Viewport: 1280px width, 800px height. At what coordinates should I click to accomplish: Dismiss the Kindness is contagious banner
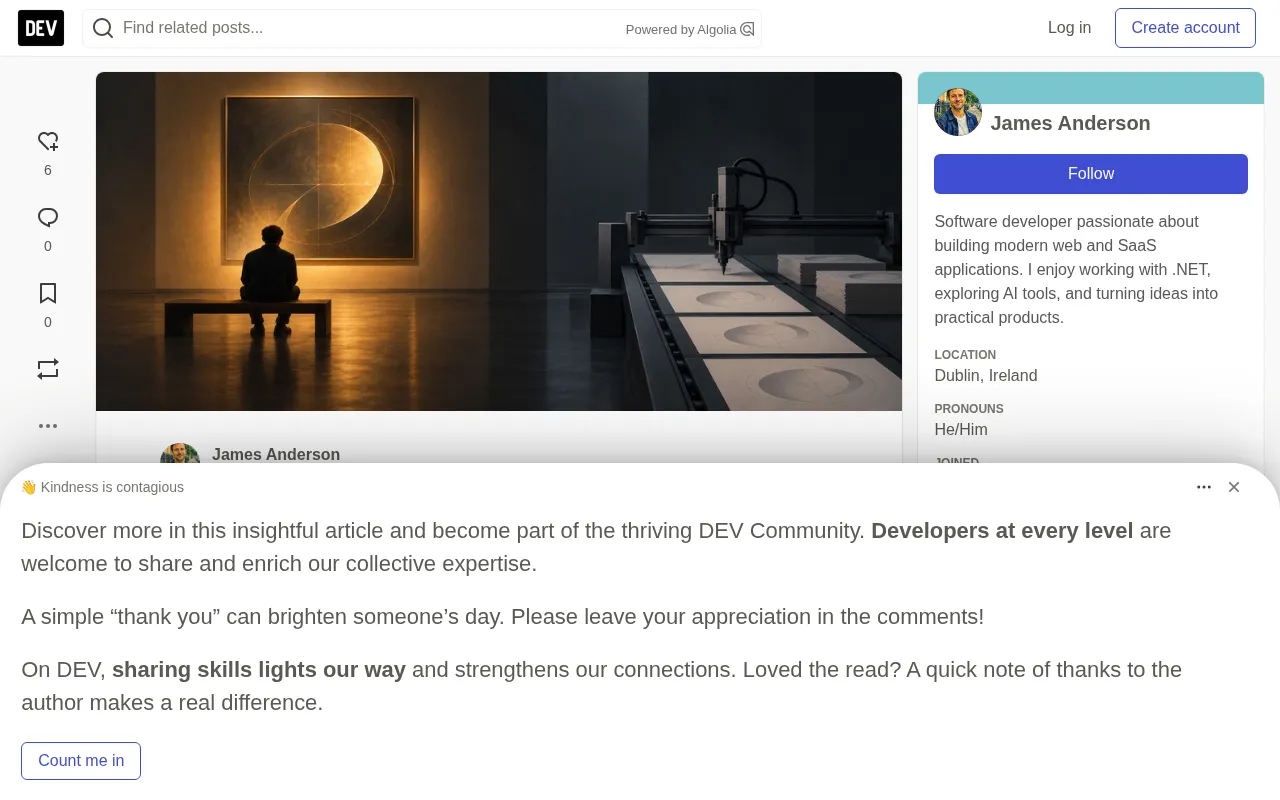click(x=1234, y=487)
